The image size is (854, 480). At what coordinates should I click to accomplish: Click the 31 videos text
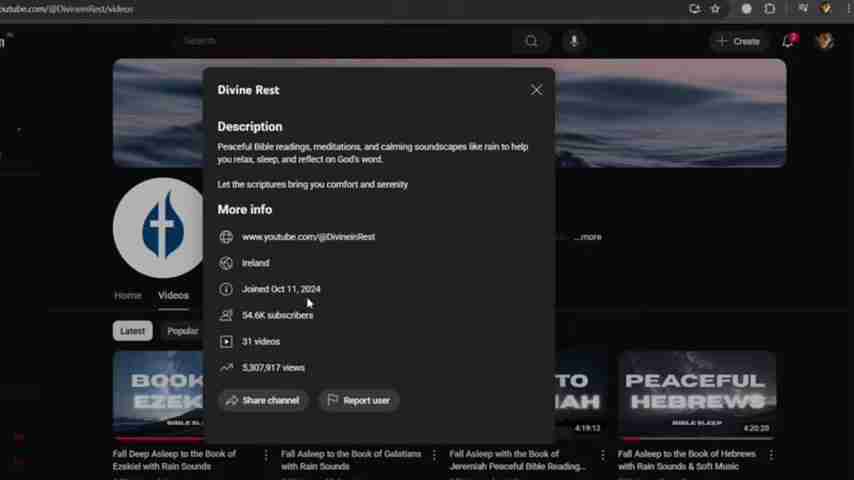tap(261, 342)
